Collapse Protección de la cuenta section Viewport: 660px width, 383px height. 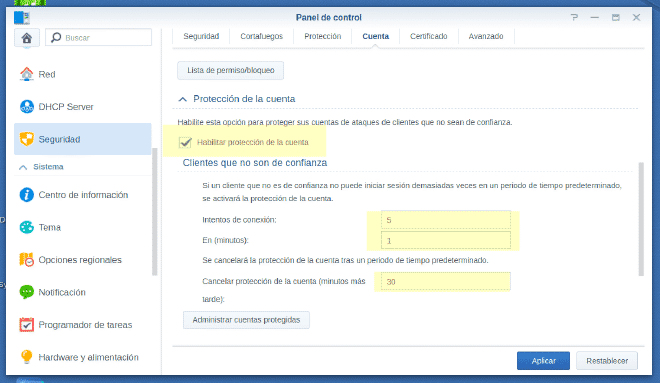[182, 99]
